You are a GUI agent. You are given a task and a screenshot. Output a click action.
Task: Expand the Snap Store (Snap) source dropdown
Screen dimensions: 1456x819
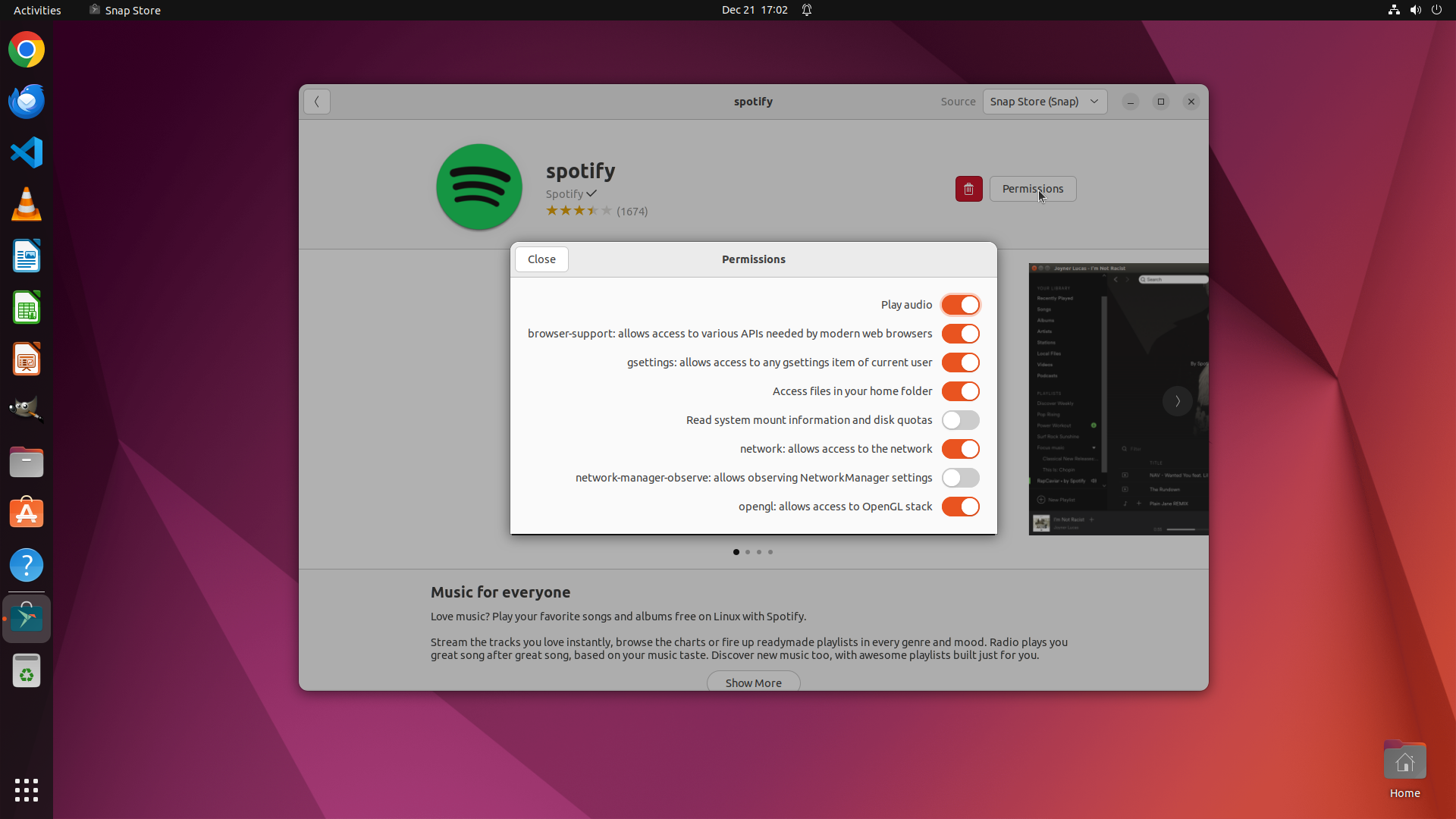pyautogui.click(x=1044, y=102)
